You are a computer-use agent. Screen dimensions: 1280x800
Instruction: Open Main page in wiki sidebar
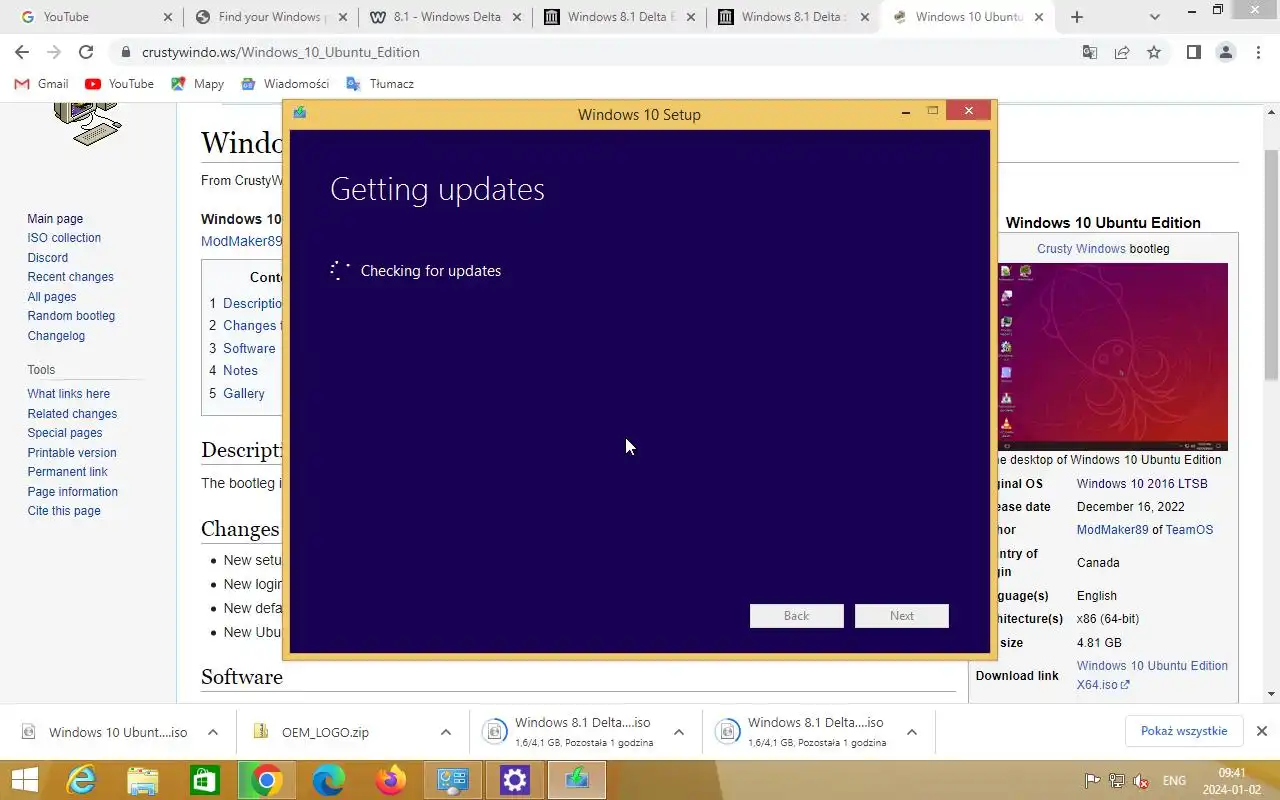coord(55,219)
